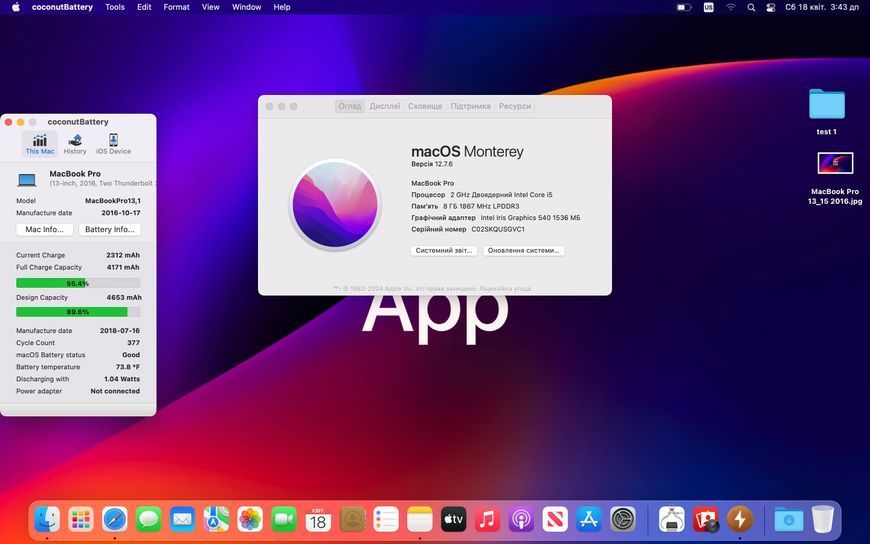Open the Wi-Fi menu bar icon
The height and width of the screenshot is (544, 870).
[731, 7]
